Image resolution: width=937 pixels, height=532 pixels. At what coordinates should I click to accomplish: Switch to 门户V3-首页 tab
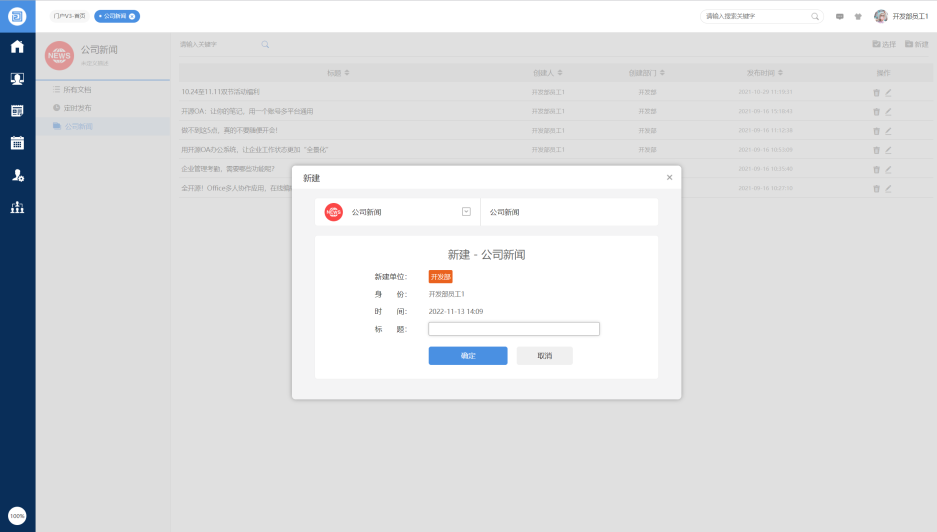coord(70,16)
